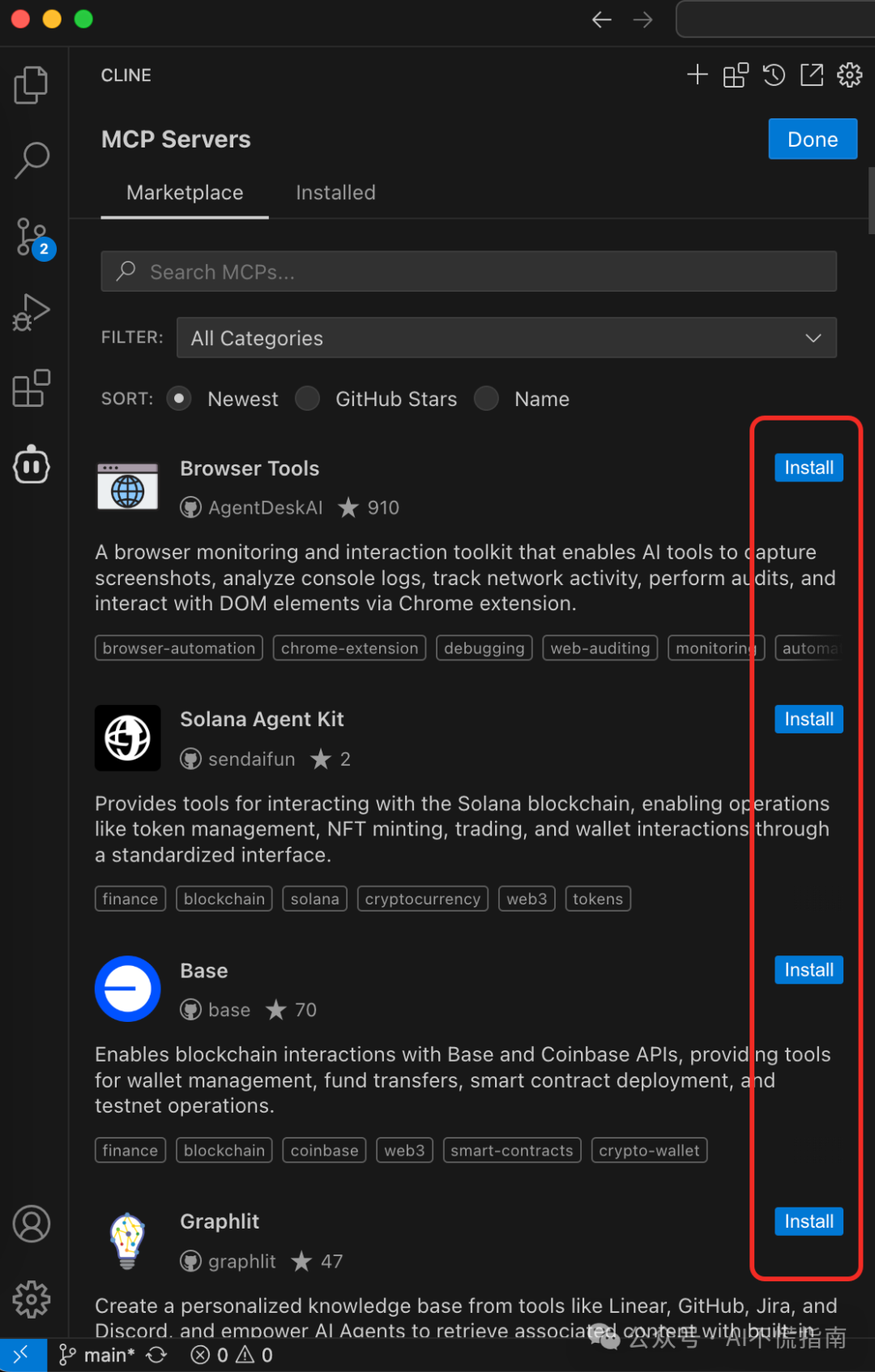Select the Newest sort option
This screenshot has width=875, height=1372.
point(179,399)
